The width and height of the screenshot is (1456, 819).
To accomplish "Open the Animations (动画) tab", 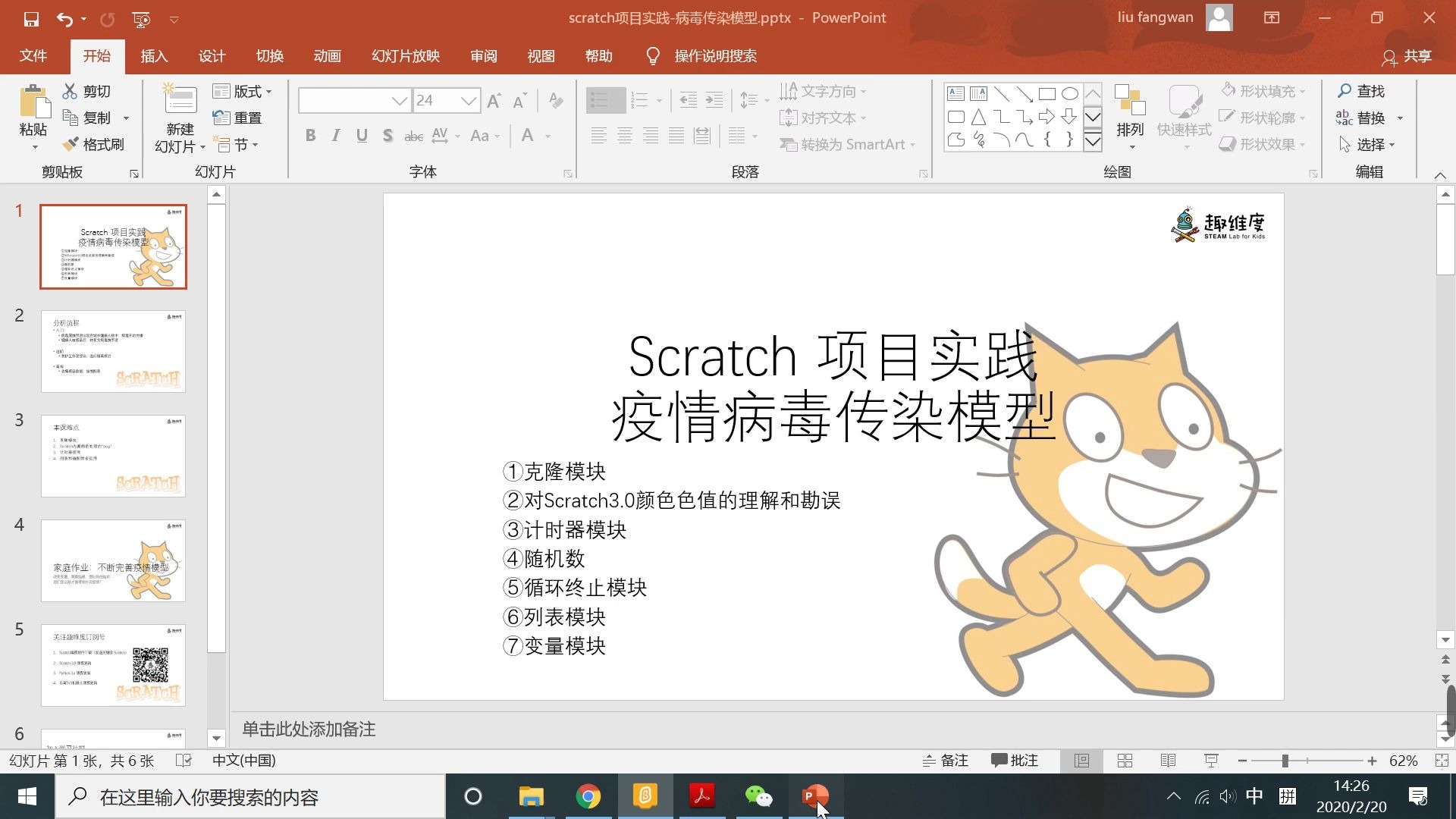I will coord(328,56).
